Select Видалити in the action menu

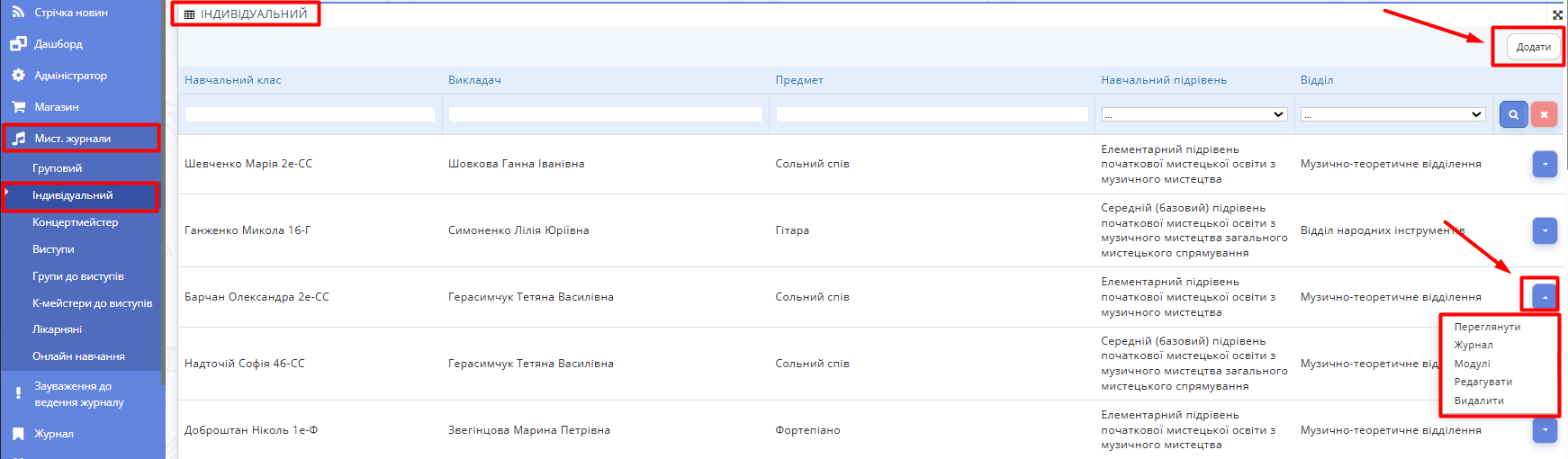tap(1479, 400)
